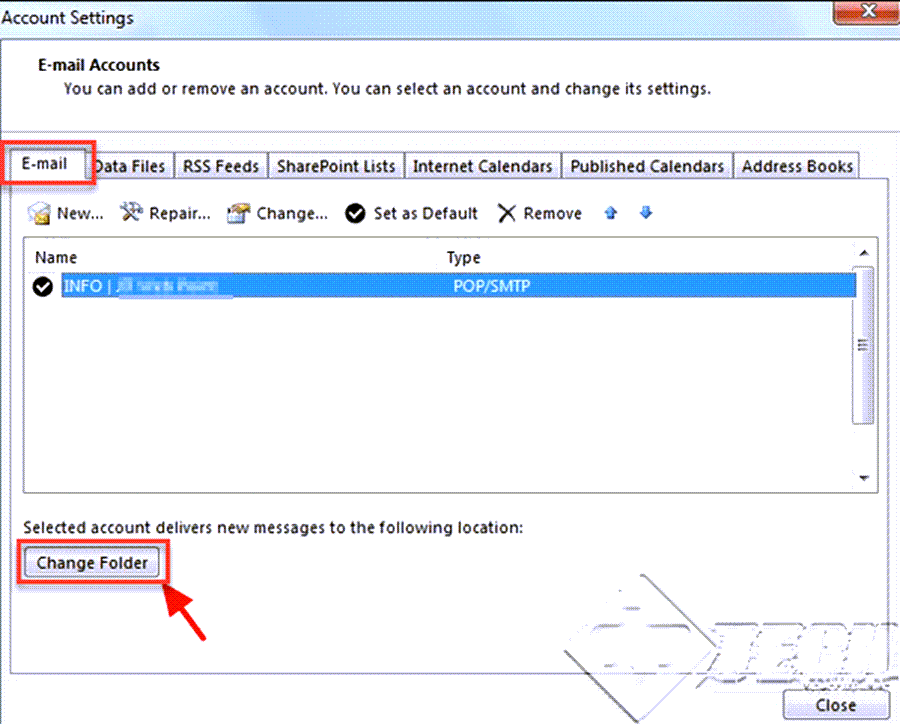Open the Published Calendars tab

pos(647,166)
